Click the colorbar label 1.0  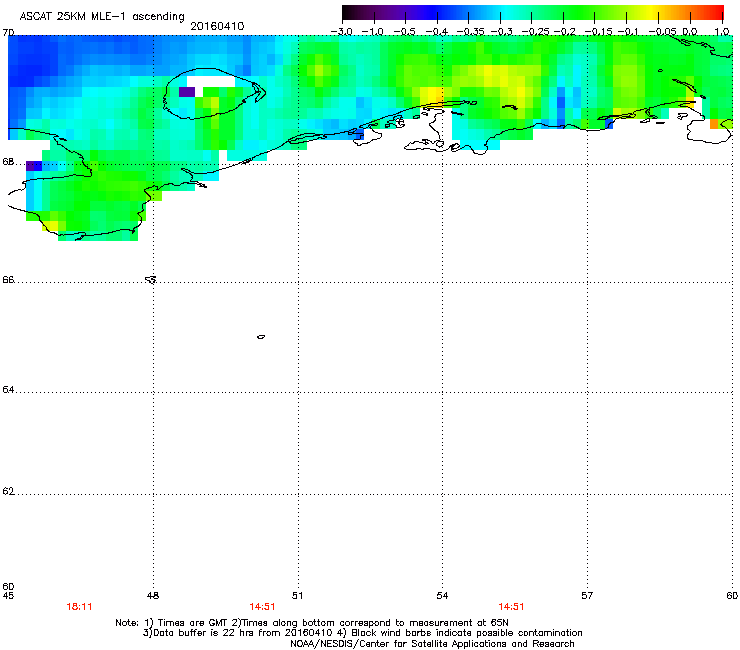click(722, 32)
